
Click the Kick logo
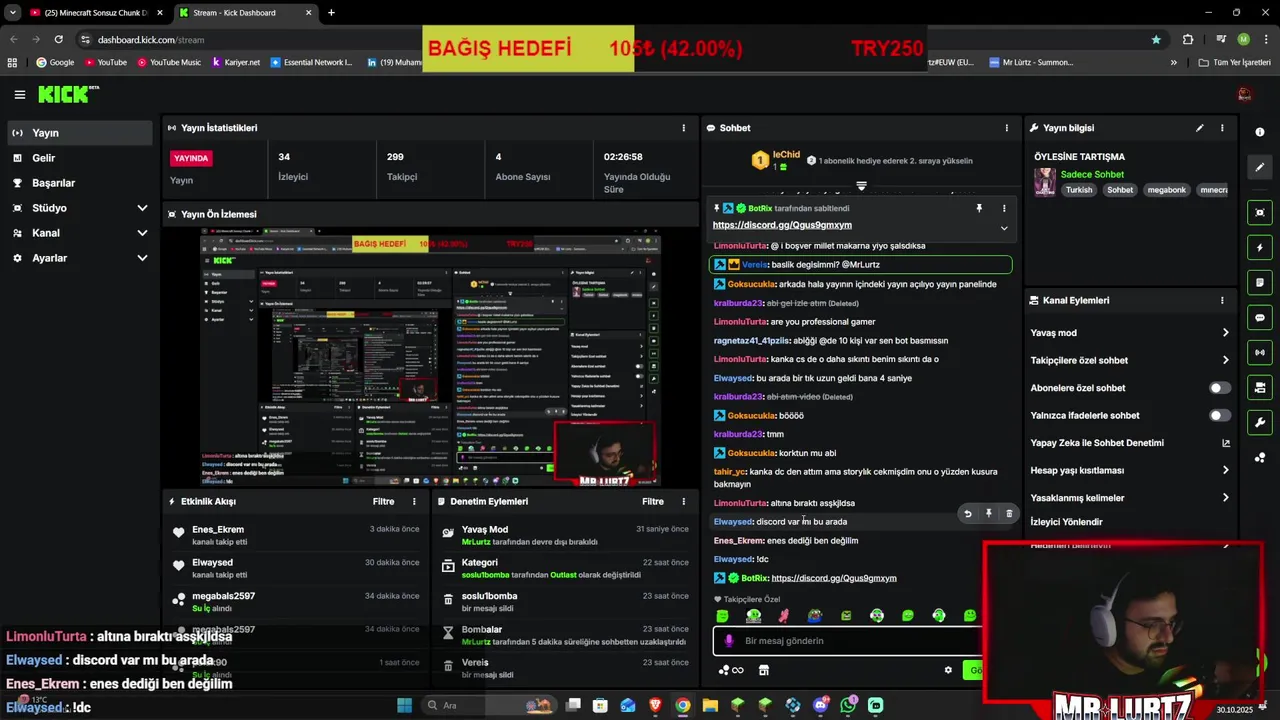pos(68,94)
